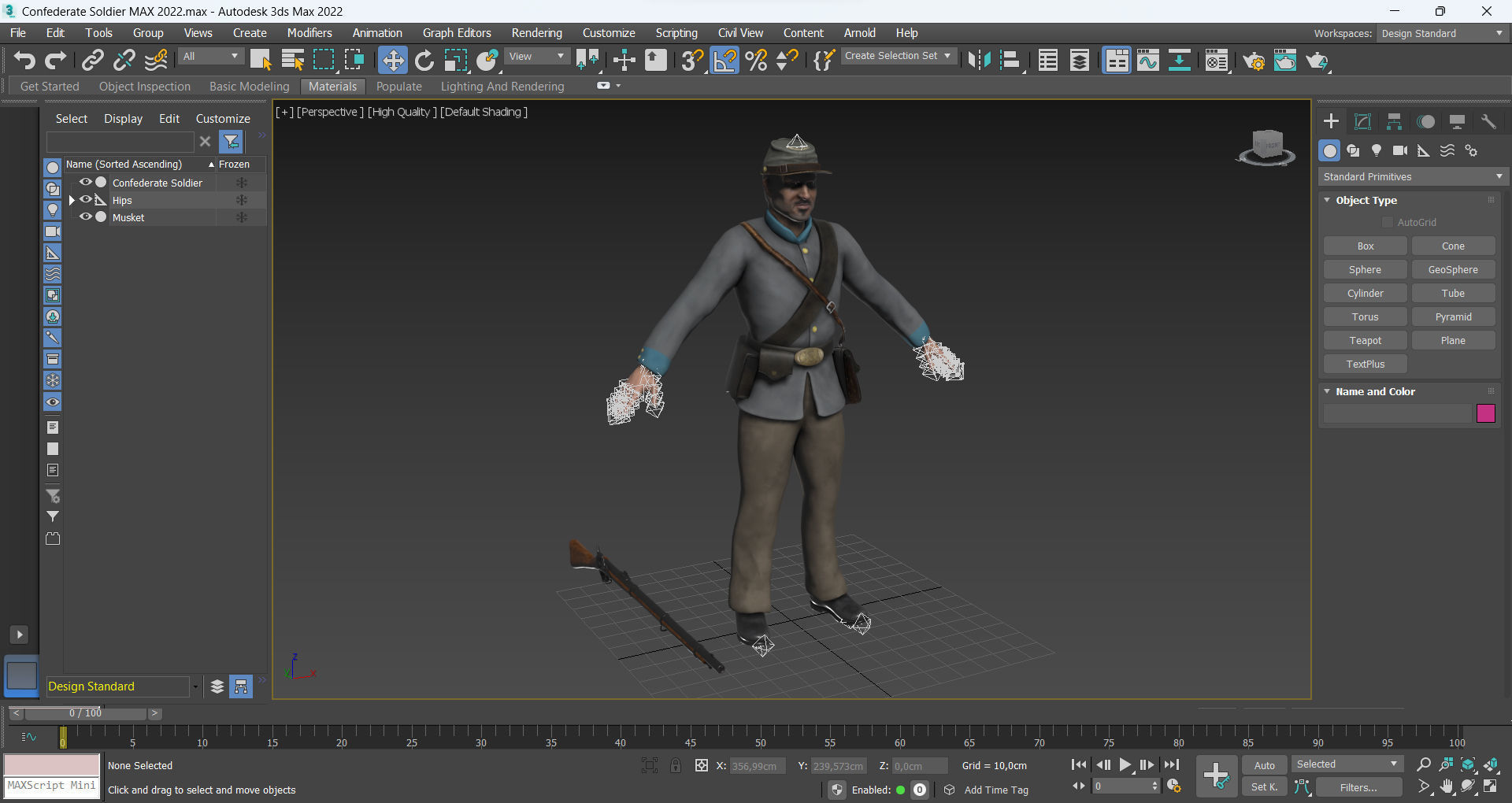Open the Selected key filter dropdown
This screenshot has height=803, width=1512.
click(x=1347, y=764)
